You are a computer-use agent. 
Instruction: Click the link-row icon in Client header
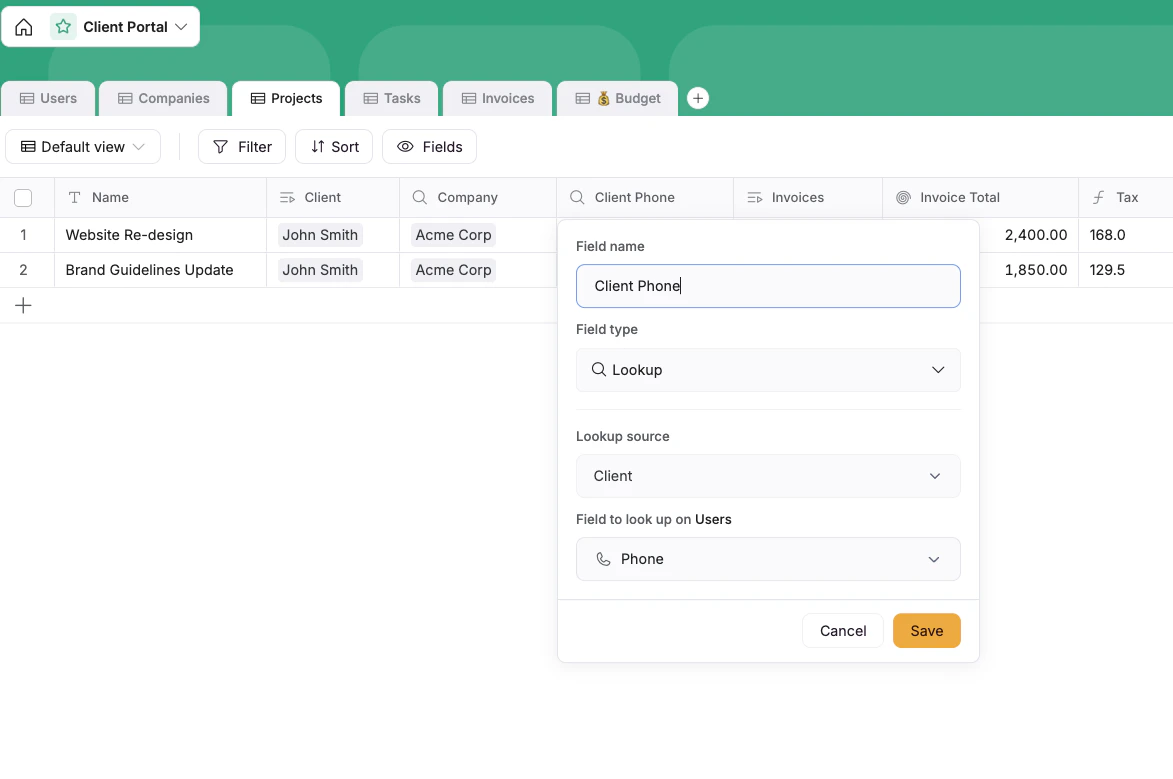pyautogui.click(x=287, y=198)
